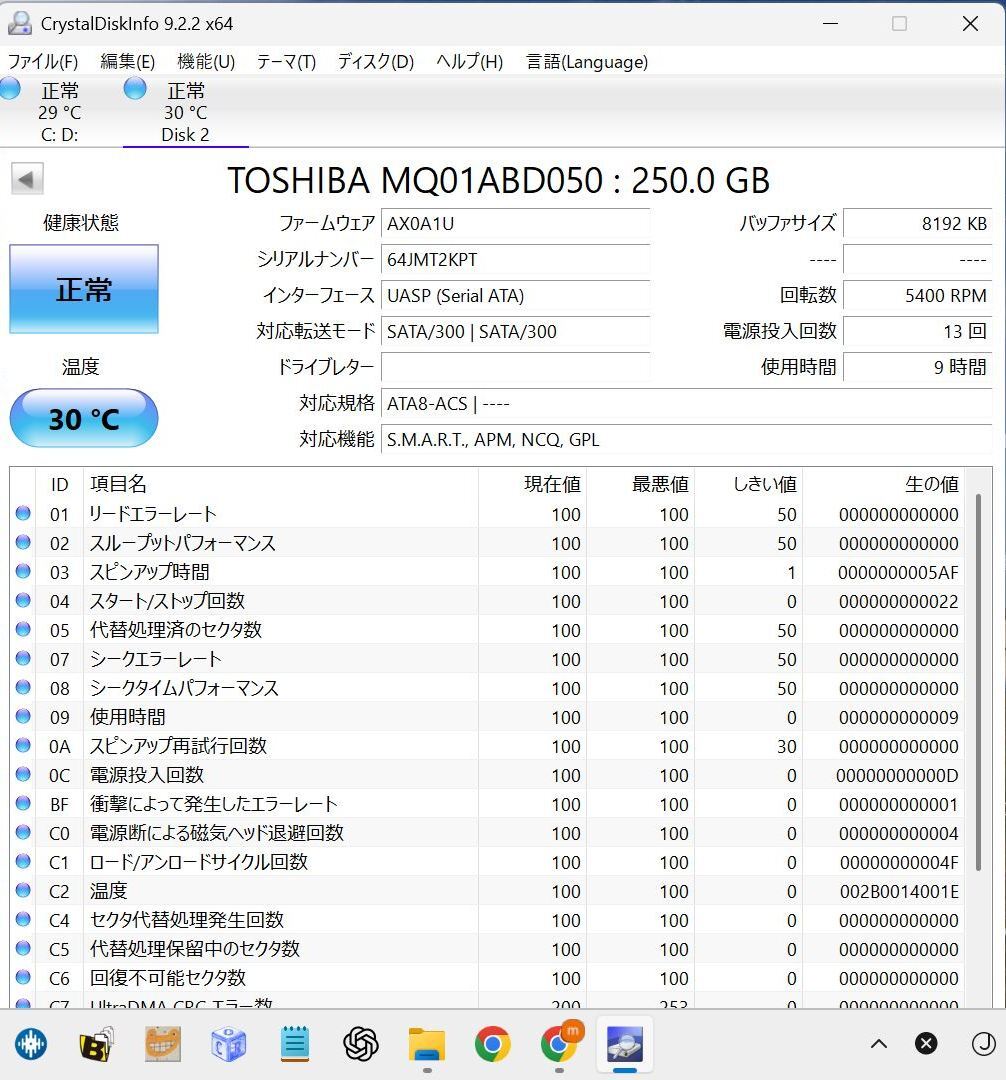This screenshot has height=1080, width=1006.
Task: Click the SMART list vertical scrollbar
Action: (978, 682)
